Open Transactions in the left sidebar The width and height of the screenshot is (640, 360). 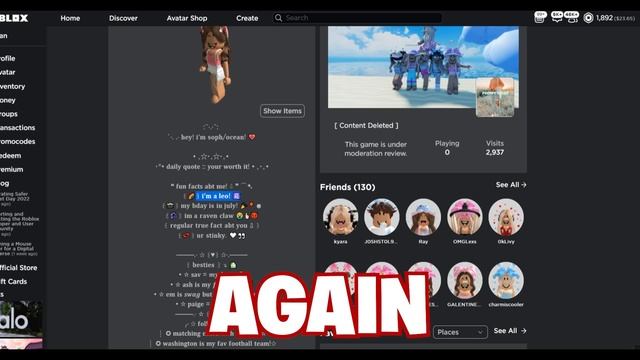pos(18,128)
